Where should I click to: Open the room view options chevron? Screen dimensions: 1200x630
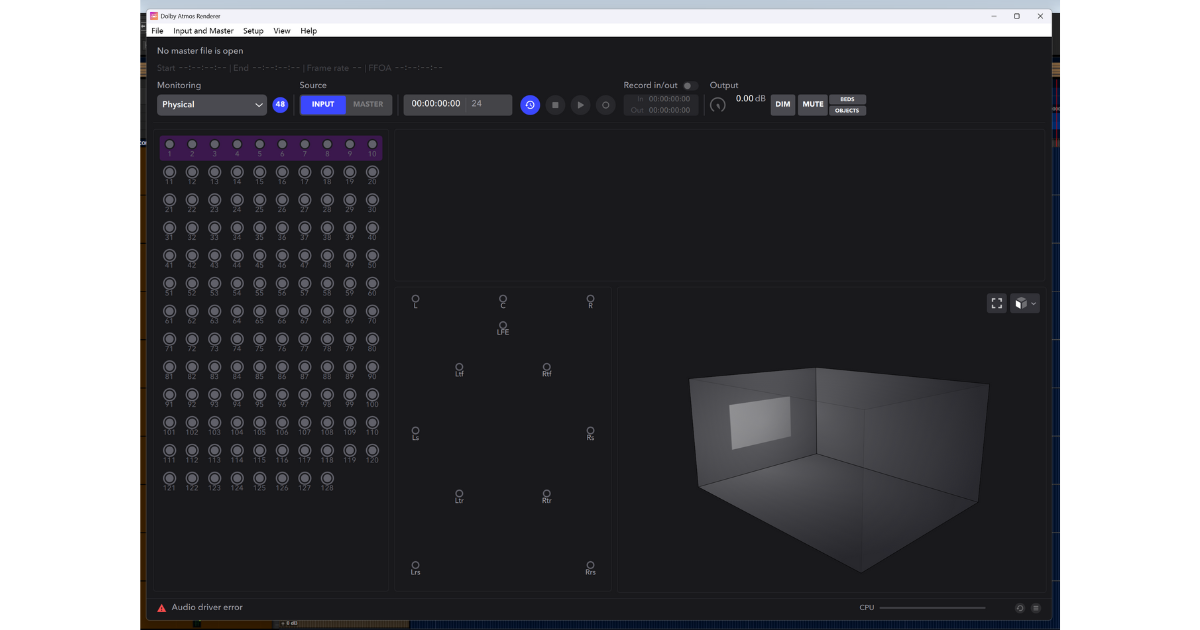coord(1034,303)
